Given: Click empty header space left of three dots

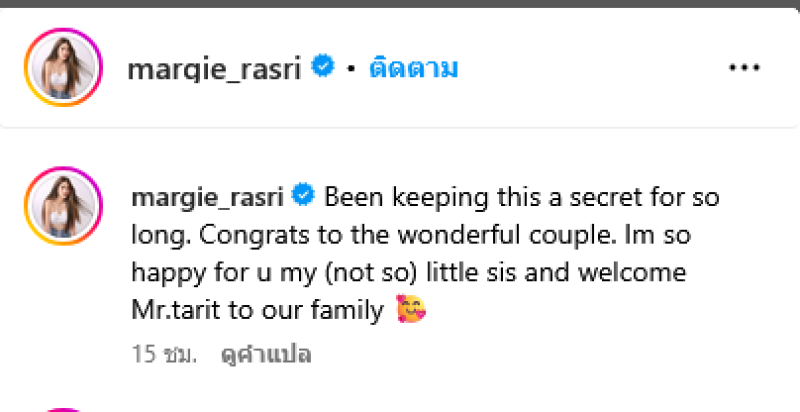Looking at the screenshot, I should pyautogui.click(x=600, y=68).
